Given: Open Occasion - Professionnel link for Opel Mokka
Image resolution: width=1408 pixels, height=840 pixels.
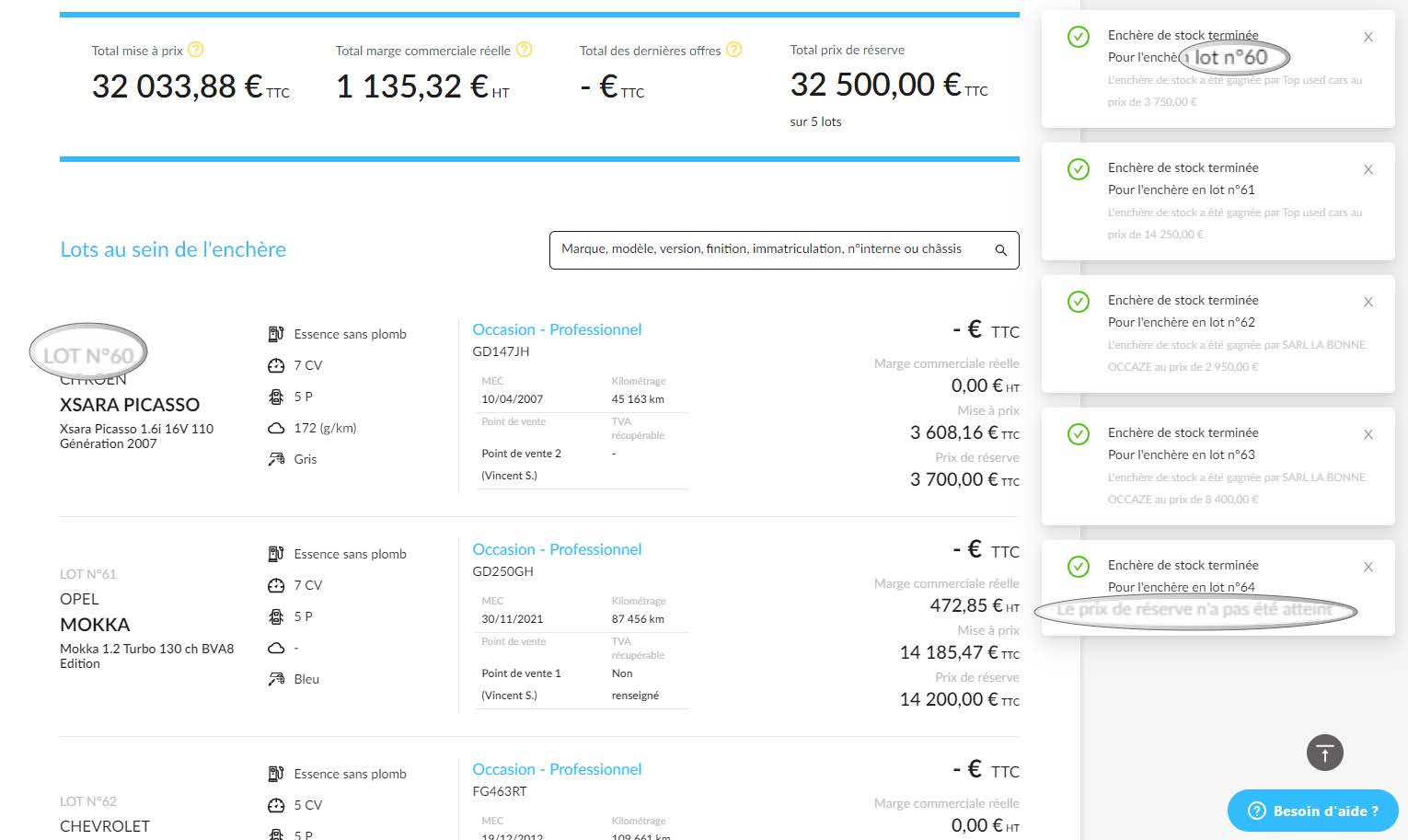Looking at the screenshot, I should click(557, 549).
